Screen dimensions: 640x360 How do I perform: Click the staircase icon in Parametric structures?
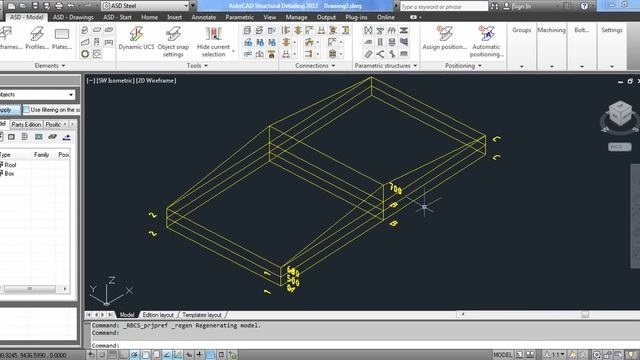[x=368, y=42]
